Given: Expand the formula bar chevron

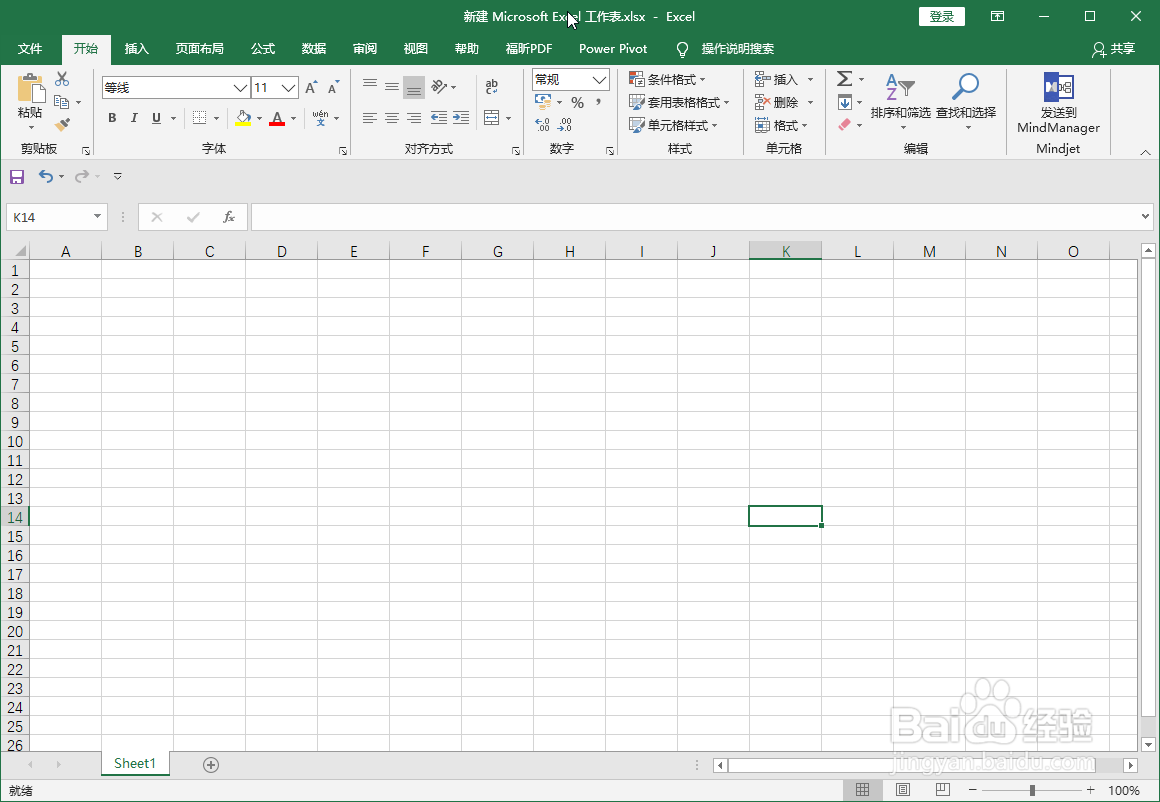Looking at the screenshot, I should [1145, 217].
